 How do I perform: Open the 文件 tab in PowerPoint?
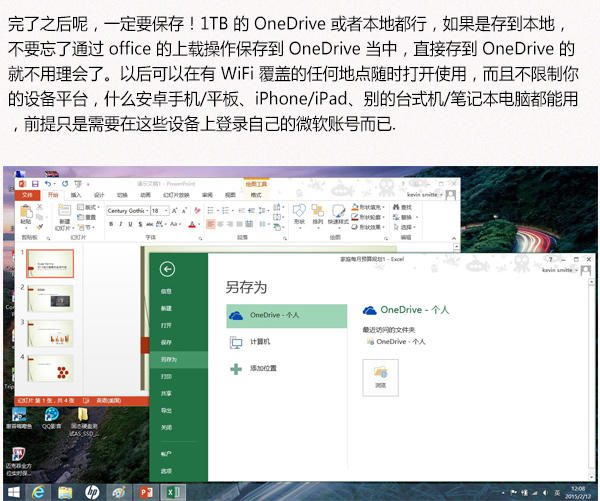[x=28, y=195]
